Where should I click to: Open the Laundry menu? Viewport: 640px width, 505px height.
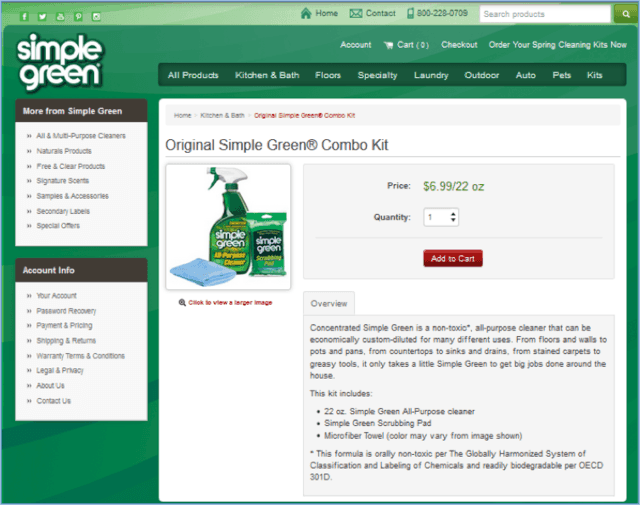coord(431,76)
